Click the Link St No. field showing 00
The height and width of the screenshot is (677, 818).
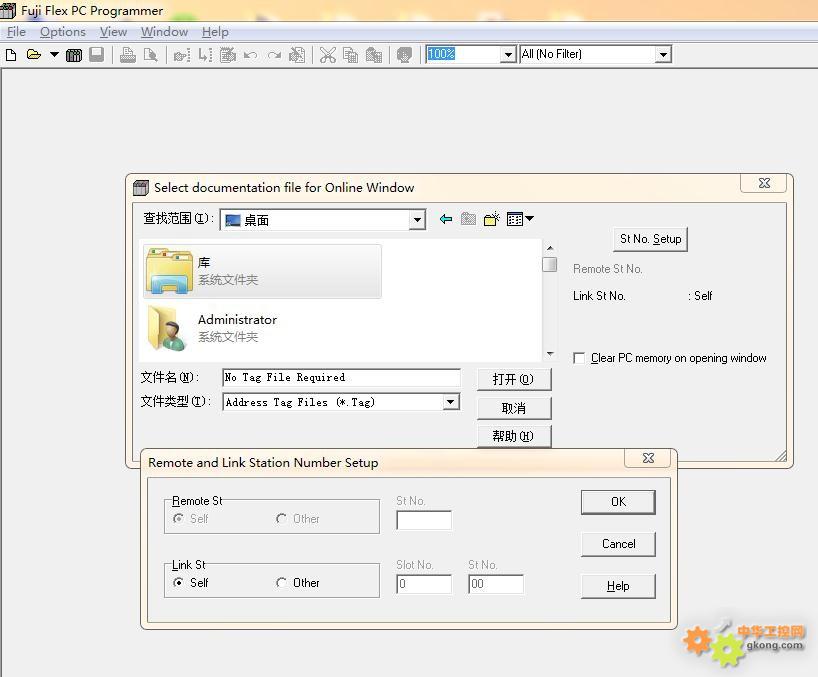(496, 584)
